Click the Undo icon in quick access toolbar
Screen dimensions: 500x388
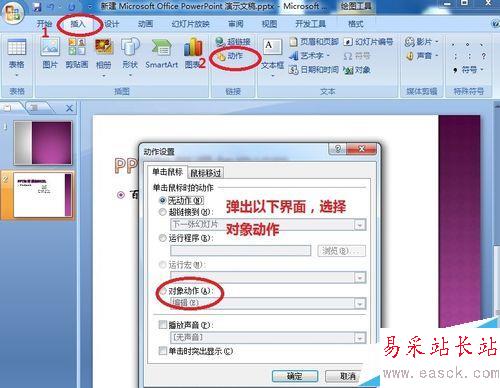pos(51,6)
